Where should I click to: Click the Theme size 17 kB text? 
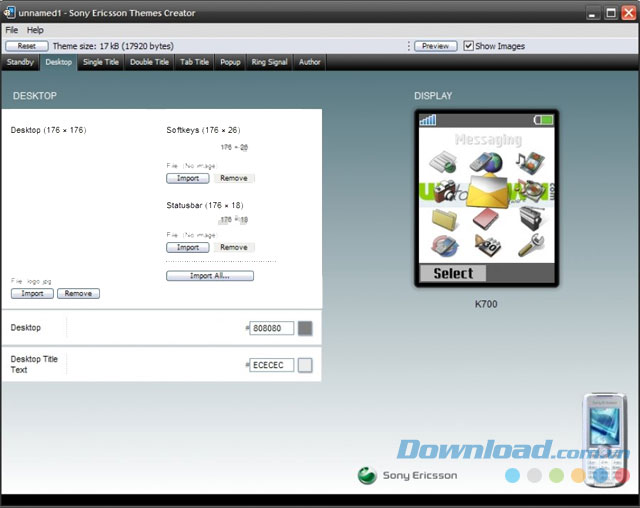(113, 46)
